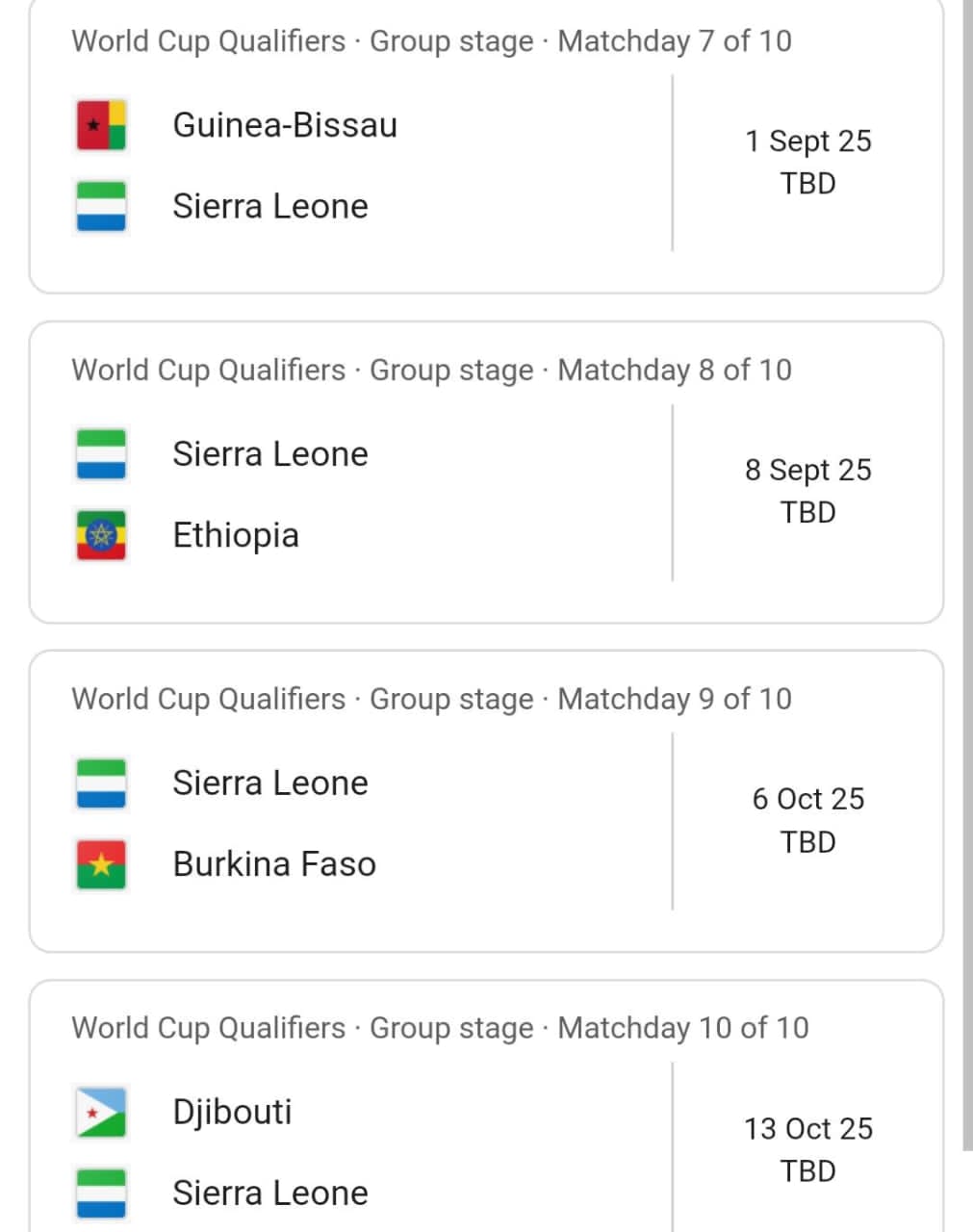Select the Djibouti team name
This screenshot has width=973, height=1232.
pyautogui.click(x=232, y=1112)
